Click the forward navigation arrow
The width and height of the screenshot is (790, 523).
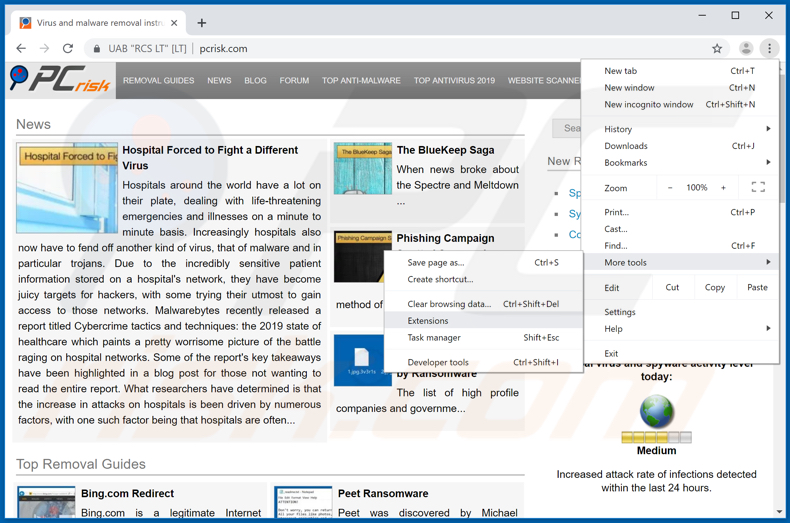pyautogui.click(x=44, y=48)
